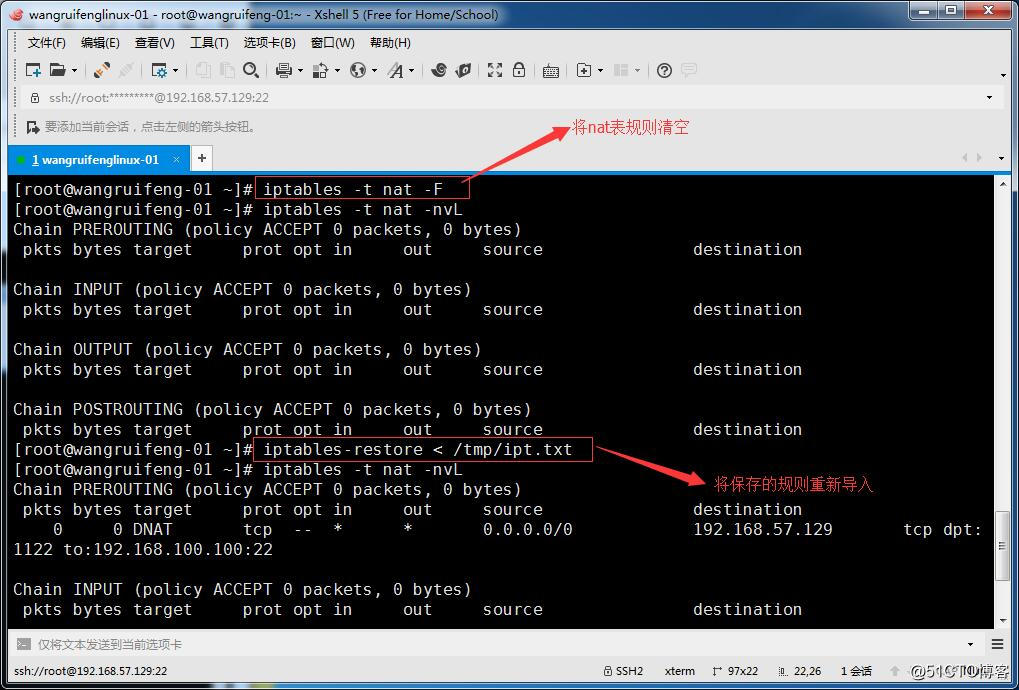The height and width of the screenshot is (690, 1019).
Task: Launch Xagent icon in toolbar
Action: tap(463, 70)
